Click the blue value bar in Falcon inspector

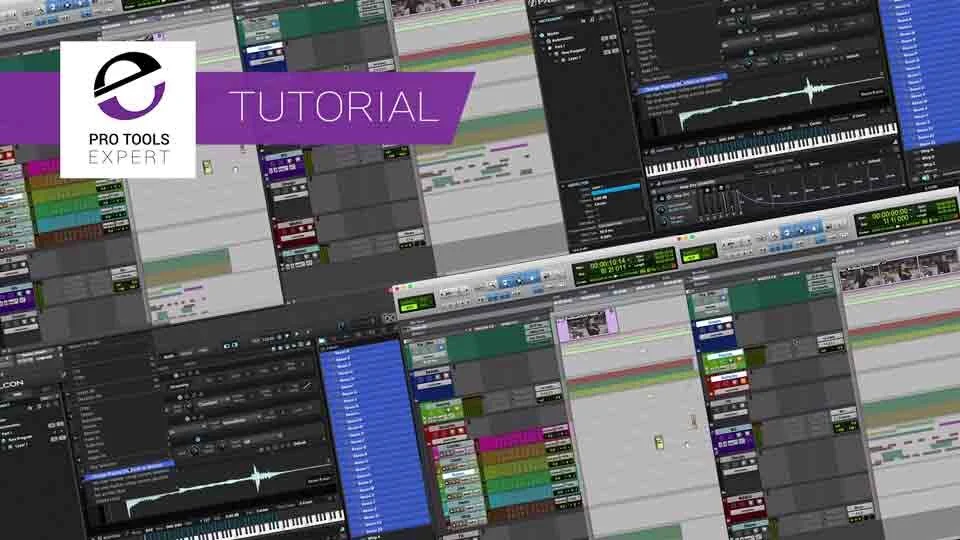(x=615, y=189)
